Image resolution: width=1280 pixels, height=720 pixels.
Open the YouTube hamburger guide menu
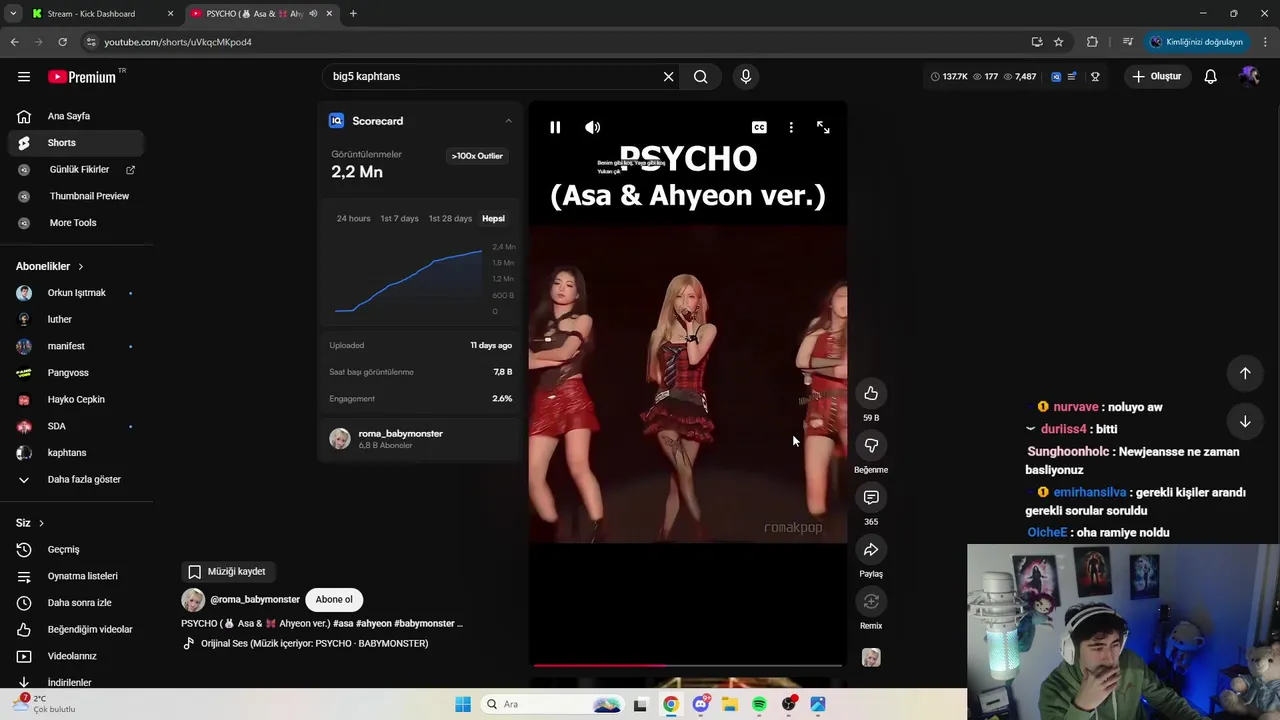(24, 76)
